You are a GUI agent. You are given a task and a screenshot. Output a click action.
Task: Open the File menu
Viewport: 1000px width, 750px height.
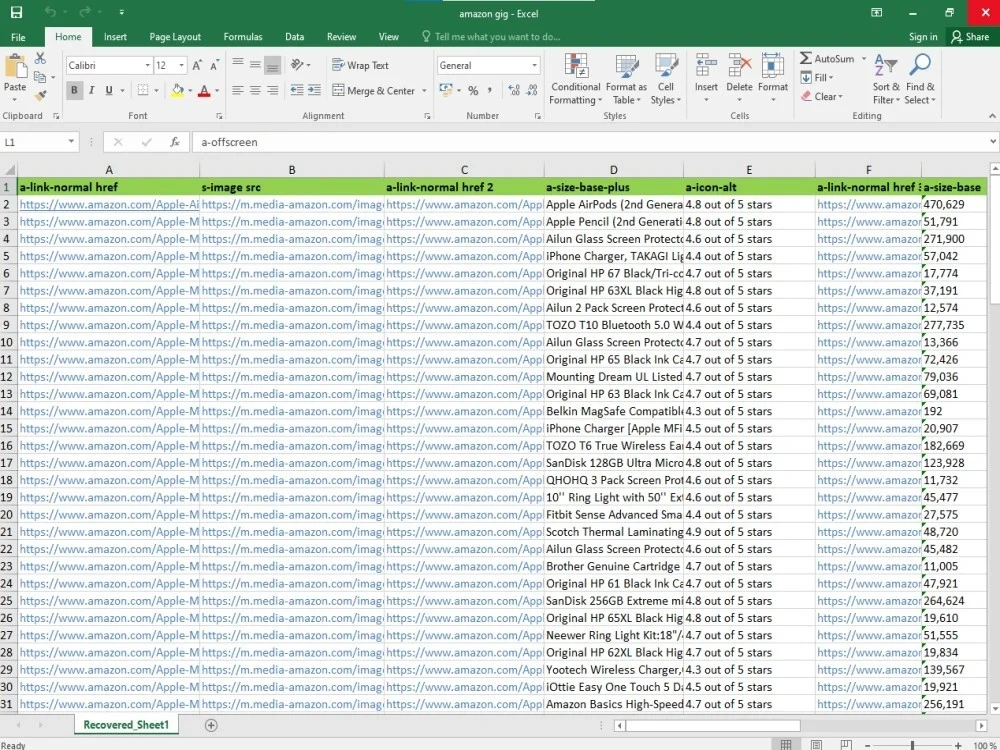18,37
